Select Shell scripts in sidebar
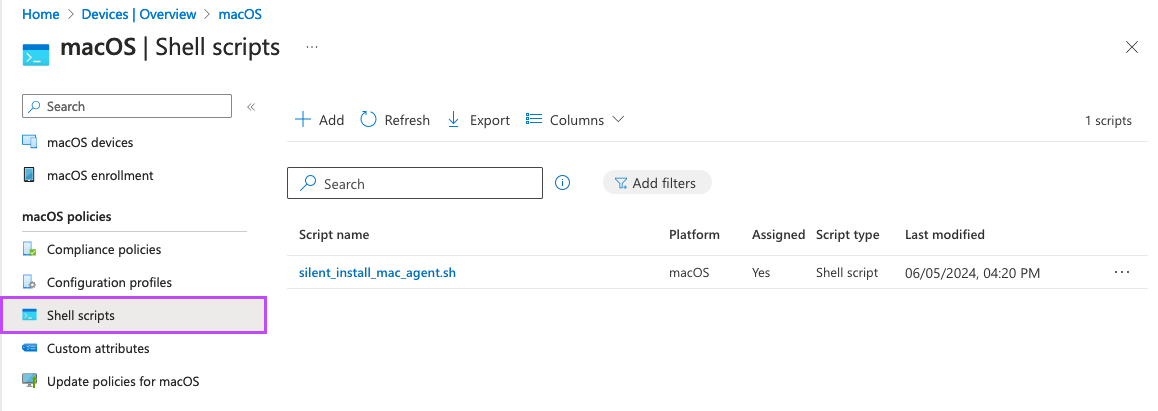 (x=80, y=315)
